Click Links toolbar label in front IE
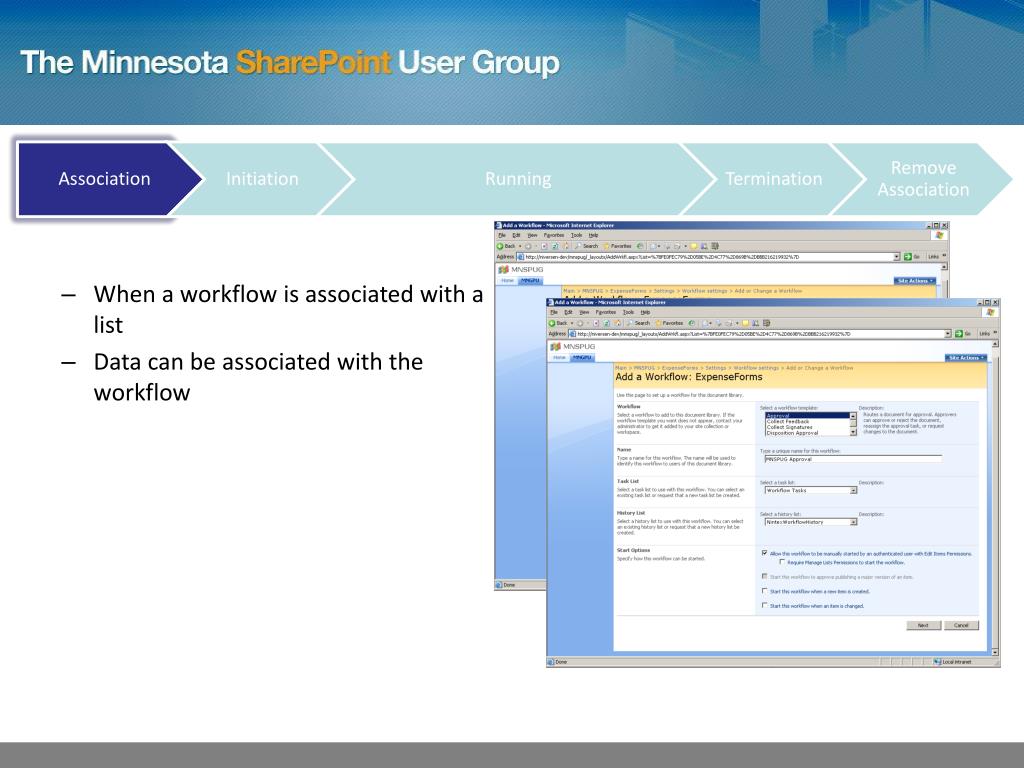The height and width of the screenshot is (768, 1024). [x=985, y=334]
